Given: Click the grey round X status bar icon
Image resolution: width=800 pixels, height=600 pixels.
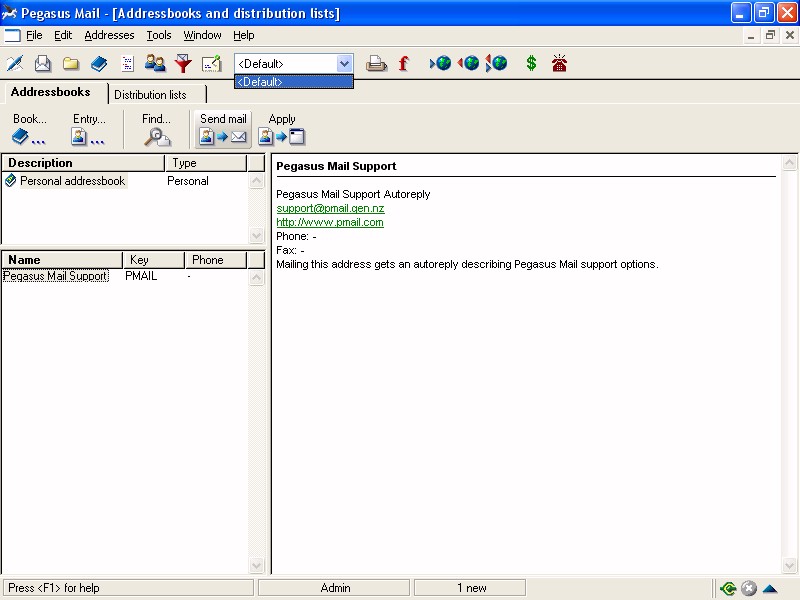Looking at the screenshot, I should pyautogui.click(x=748, y=588).
